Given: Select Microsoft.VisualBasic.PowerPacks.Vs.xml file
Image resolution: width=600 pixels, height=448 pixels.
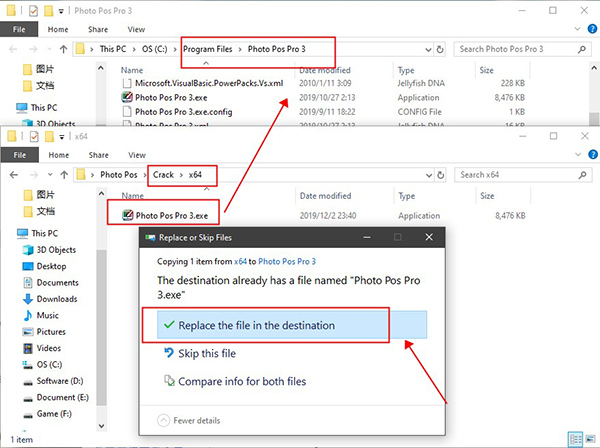Looking at the screenshot, I should click(209, 83).
